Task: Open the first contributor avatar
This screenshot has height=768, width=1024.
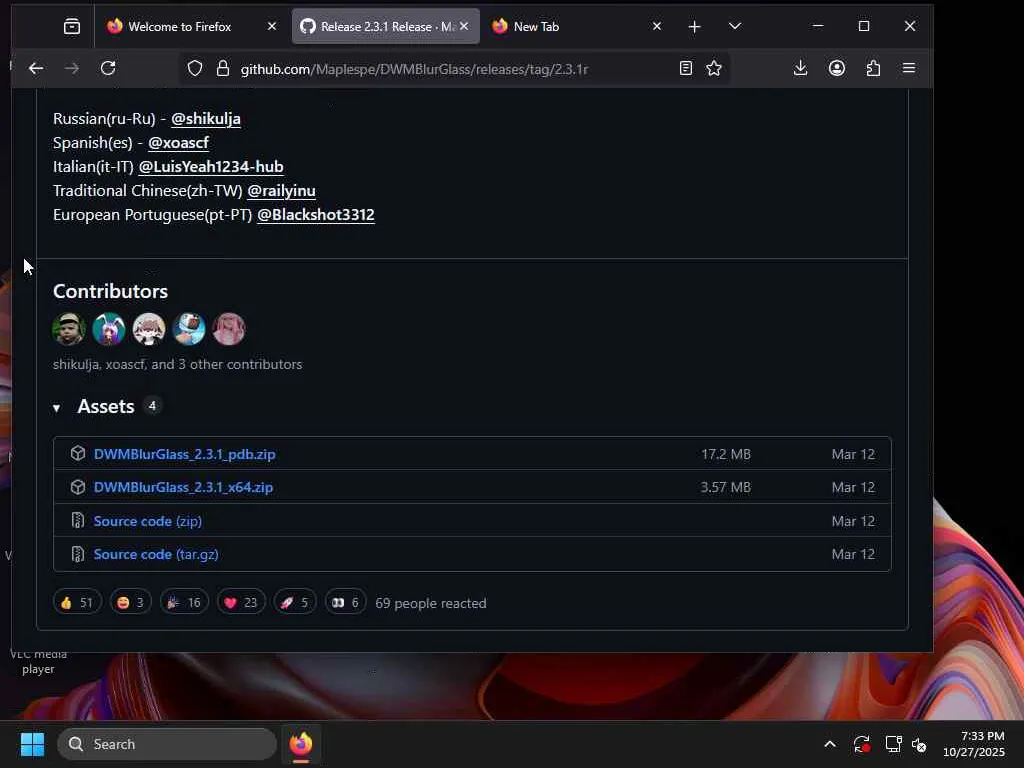Action: [69, 328]
